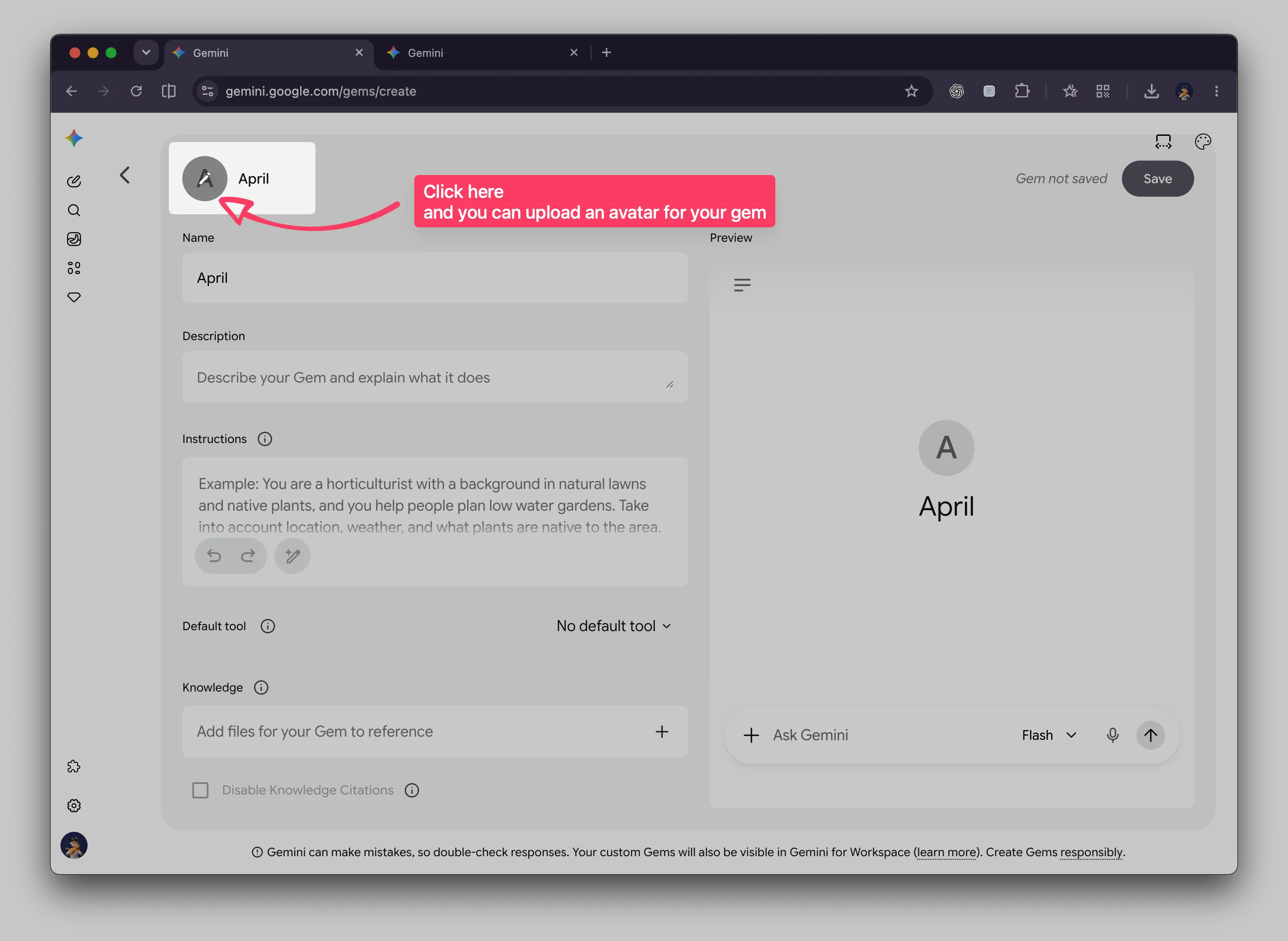Expand the browser tab search dropdown
Image resolution: width=1288 pixels, height=941 pixels.
tap(146, 52)
